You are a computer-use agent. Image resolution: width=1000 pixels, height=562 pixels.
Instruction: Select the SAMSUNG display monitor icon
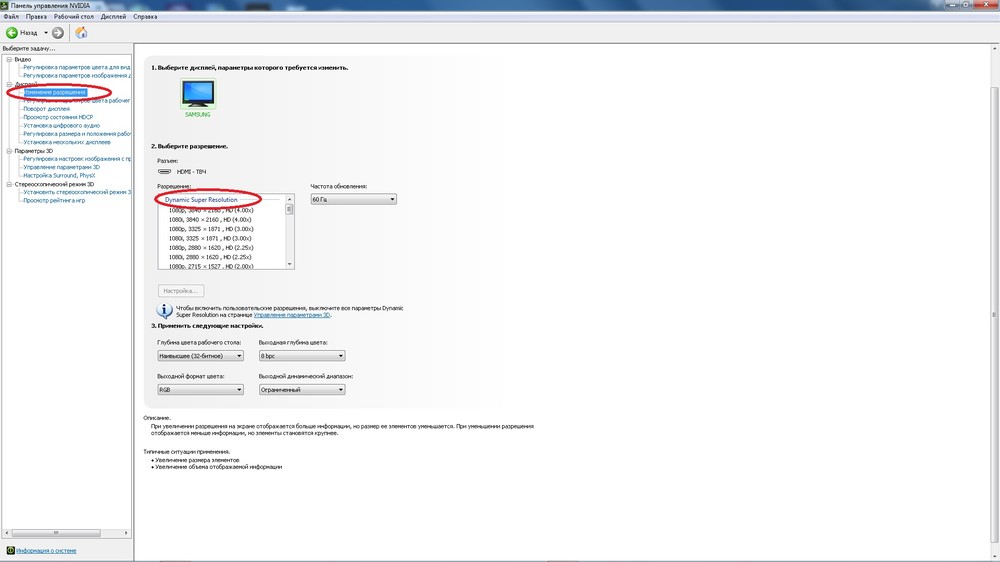(x=198, y=94)
